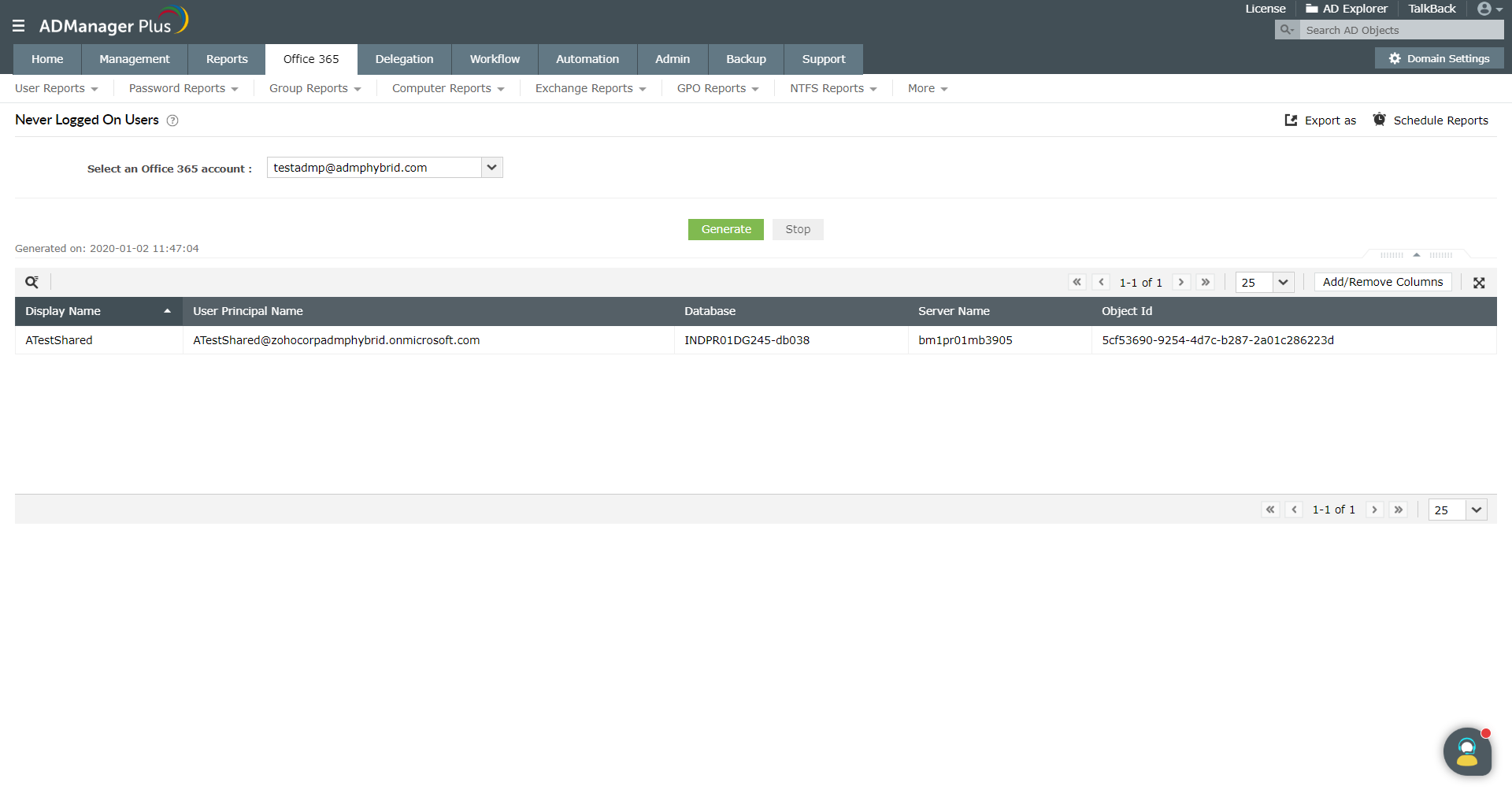Open the AD Explorer link

(1355, 9)
